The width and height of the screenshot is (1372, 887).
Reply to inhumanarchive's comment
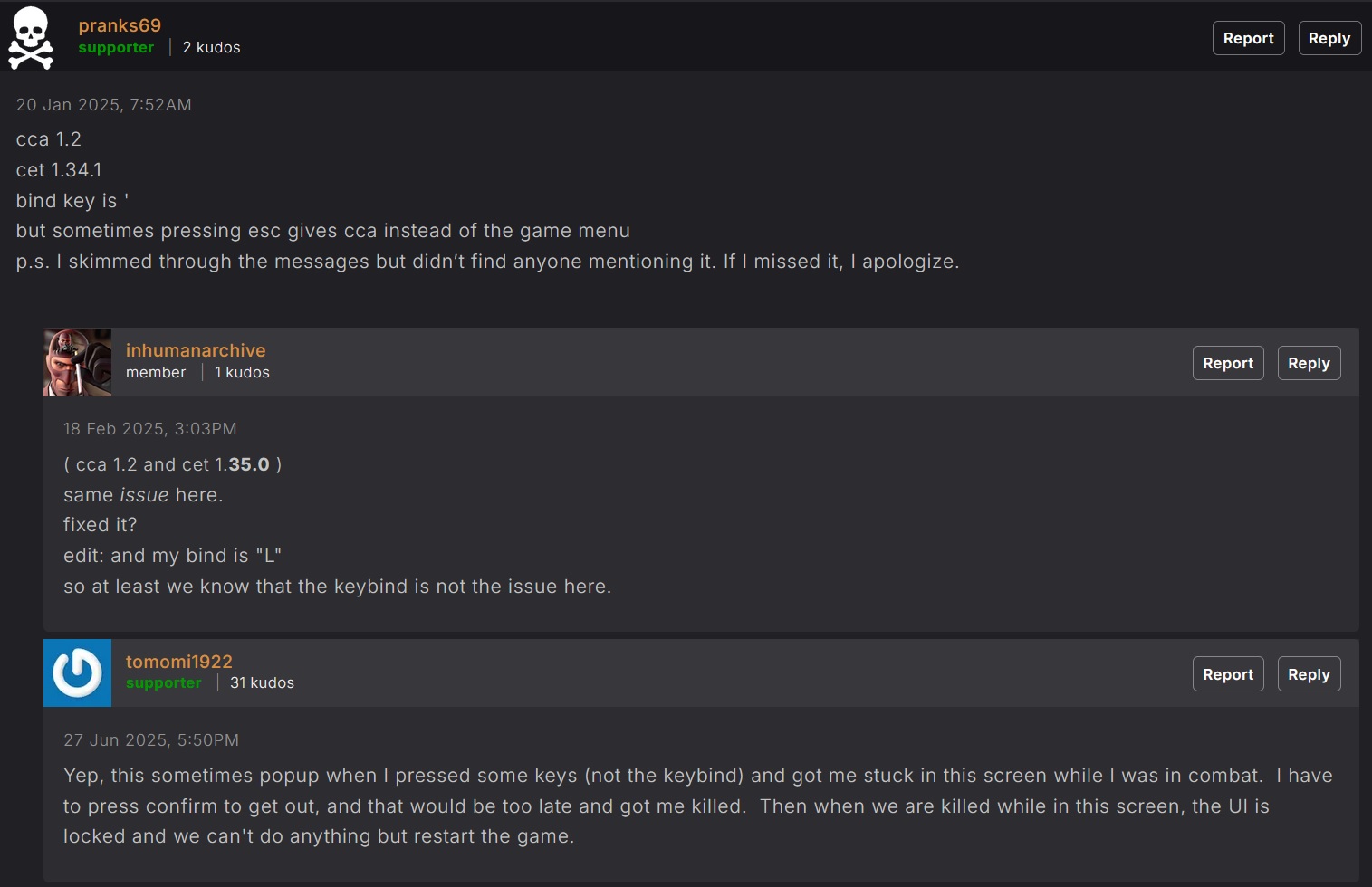tap(1309, 363)
